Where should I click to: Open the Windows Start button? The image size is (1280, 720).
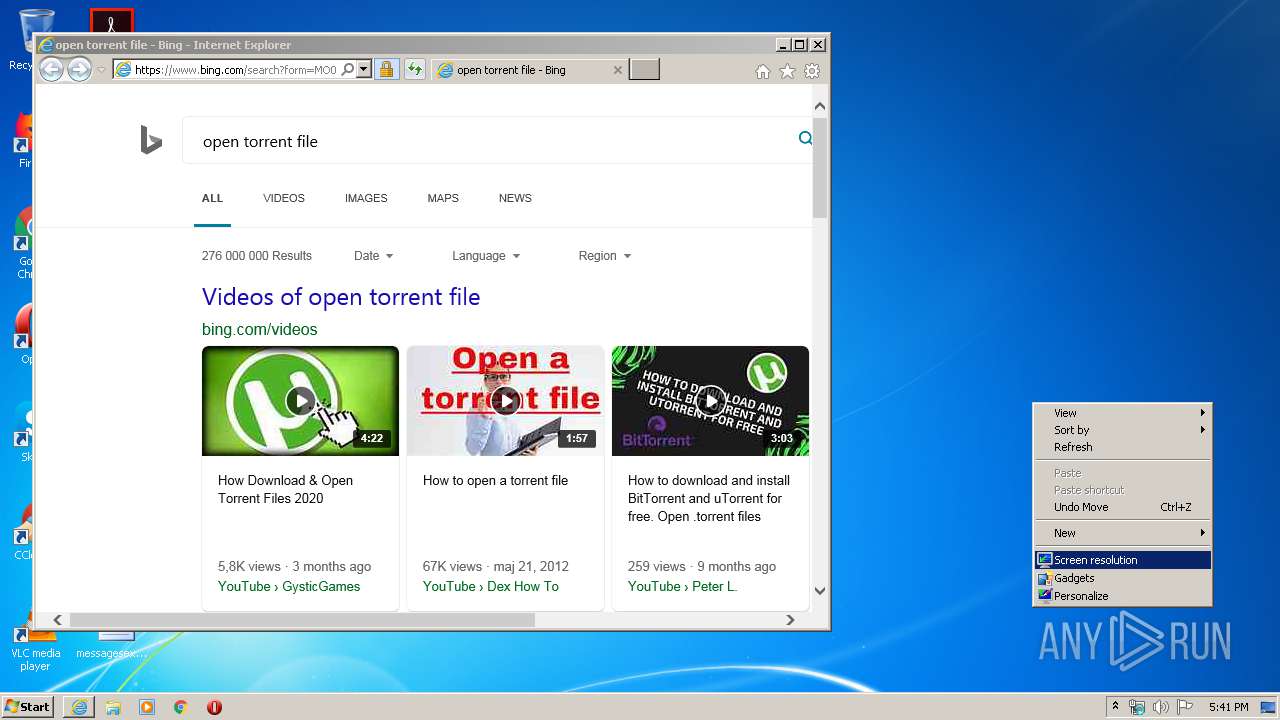[x=28, y=707]
